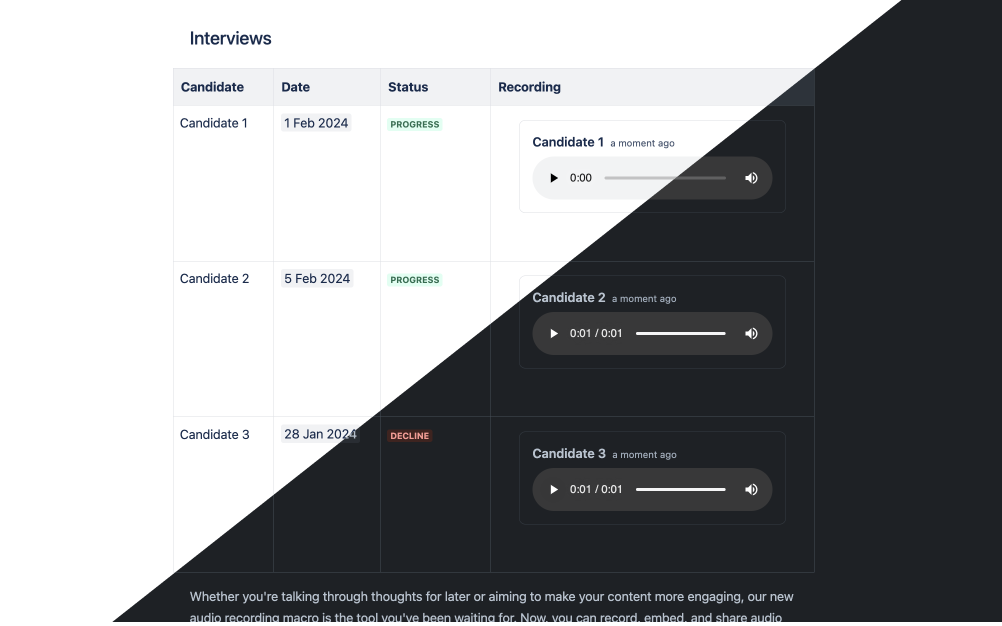Click 0:01 / 0:01 time in Candidate 3 player
Viewport: 1002px width, 626px height.
point(596,489)
